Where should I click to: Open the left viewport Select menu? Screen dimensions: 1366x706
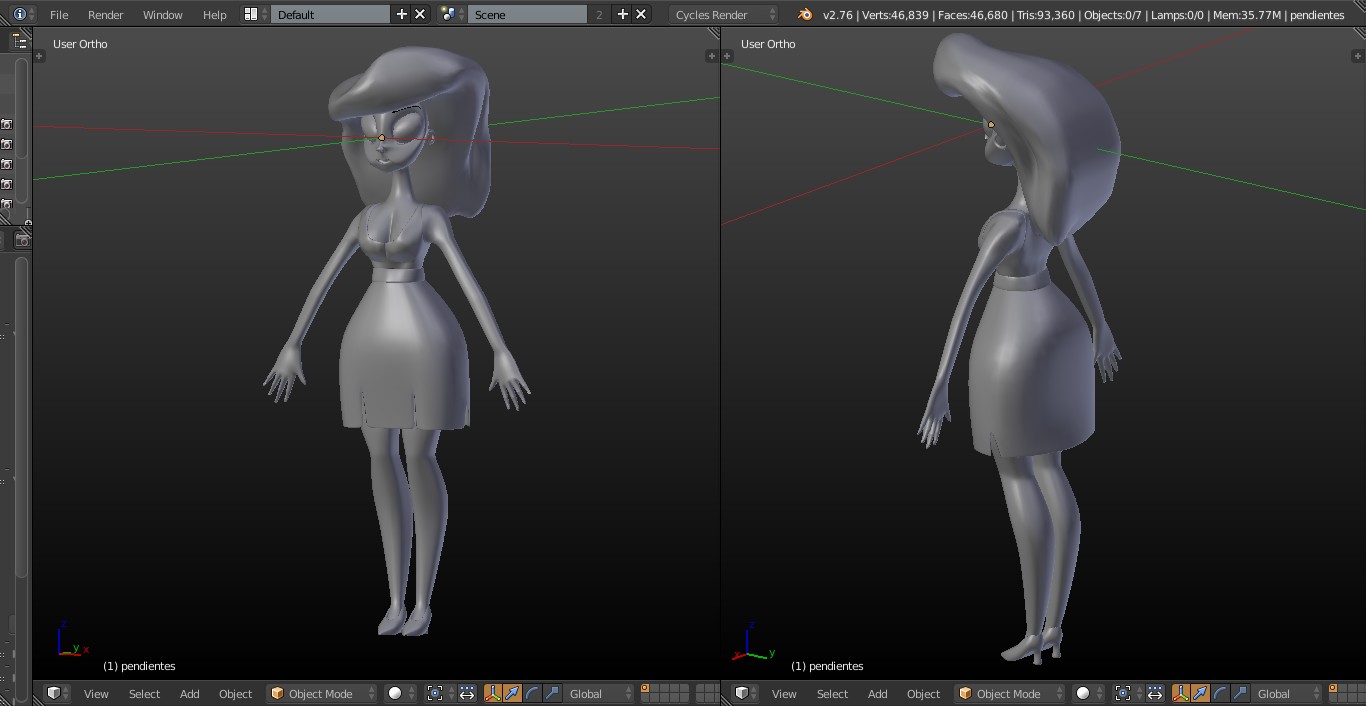pos(144,694)
